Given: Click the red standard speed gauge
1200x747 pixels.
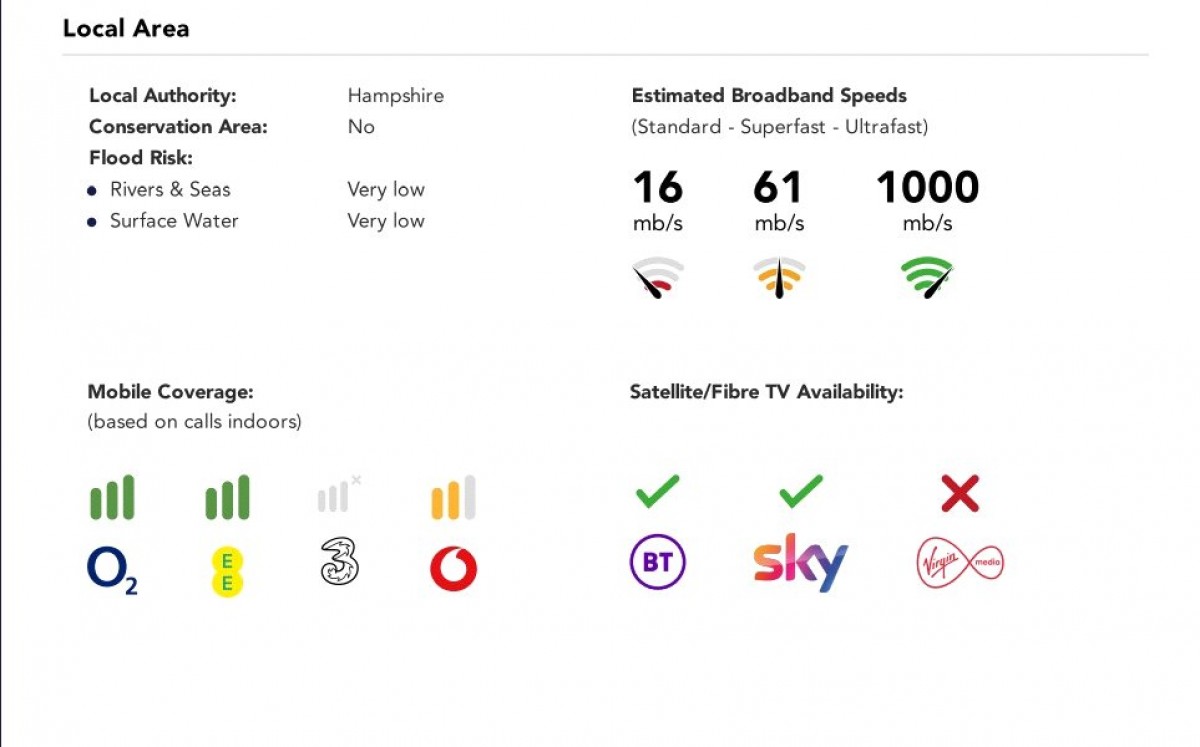Looking at the screenshot, I should click(658, 277).
